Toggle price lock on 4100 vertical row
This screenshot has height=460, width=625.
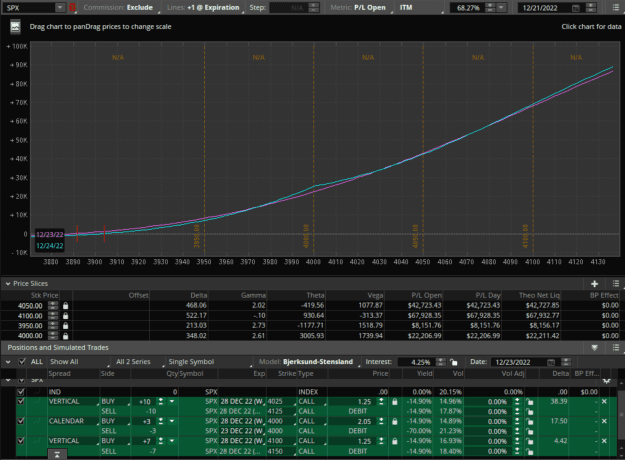click(395, 441)
